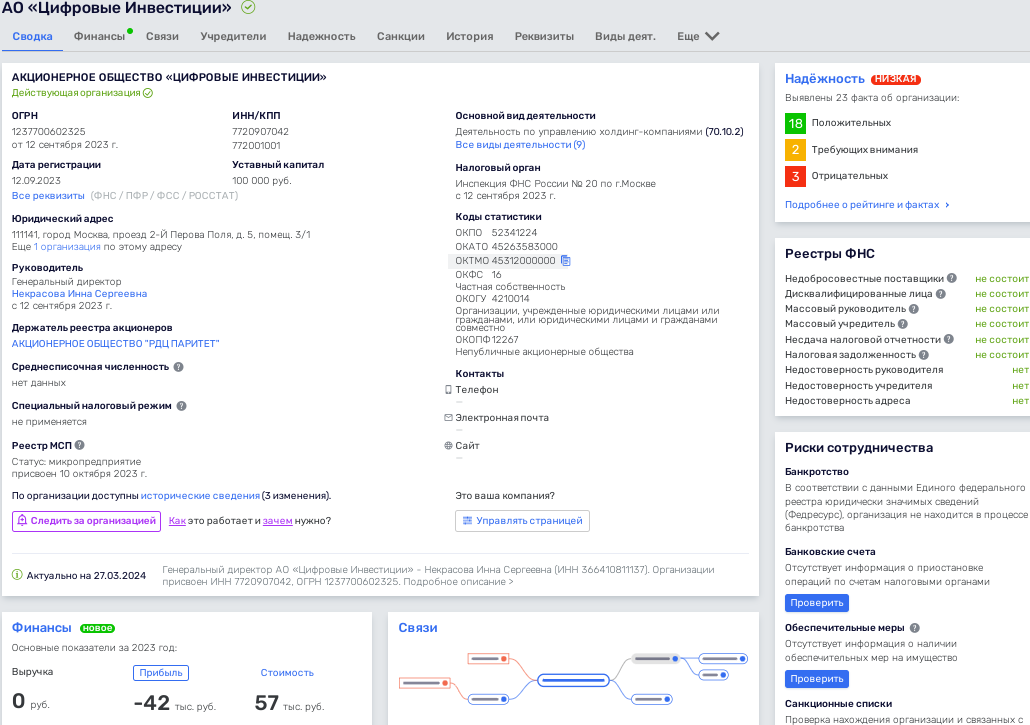Screen dimensions: 1030x725
Task: Expand the Еще dropdown menu
Action: coord(698,36)
